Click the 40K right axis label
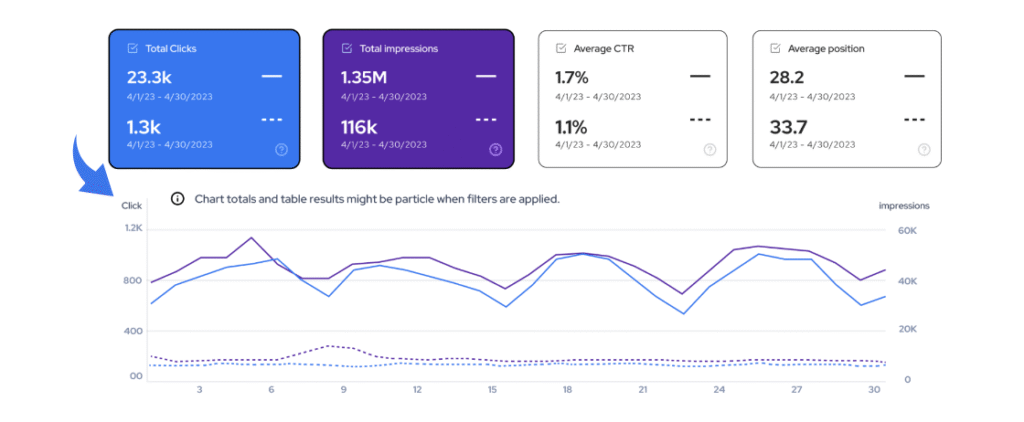Screen dimensions: 1024x422 pyautogui.click(x=910, y=282)
